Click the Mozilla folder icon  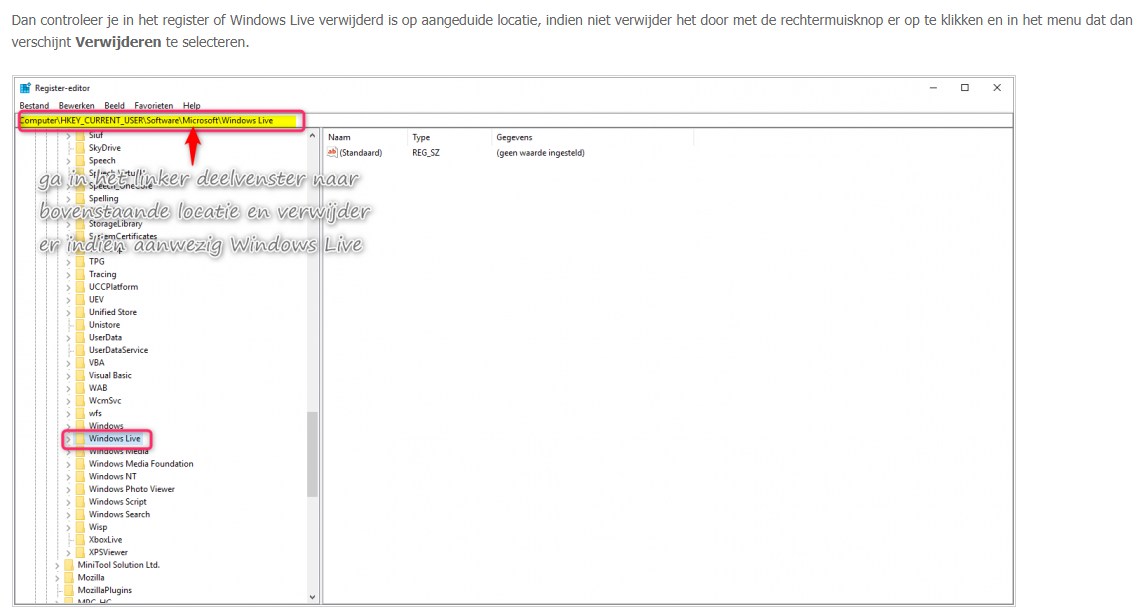(x=69, y=577)
